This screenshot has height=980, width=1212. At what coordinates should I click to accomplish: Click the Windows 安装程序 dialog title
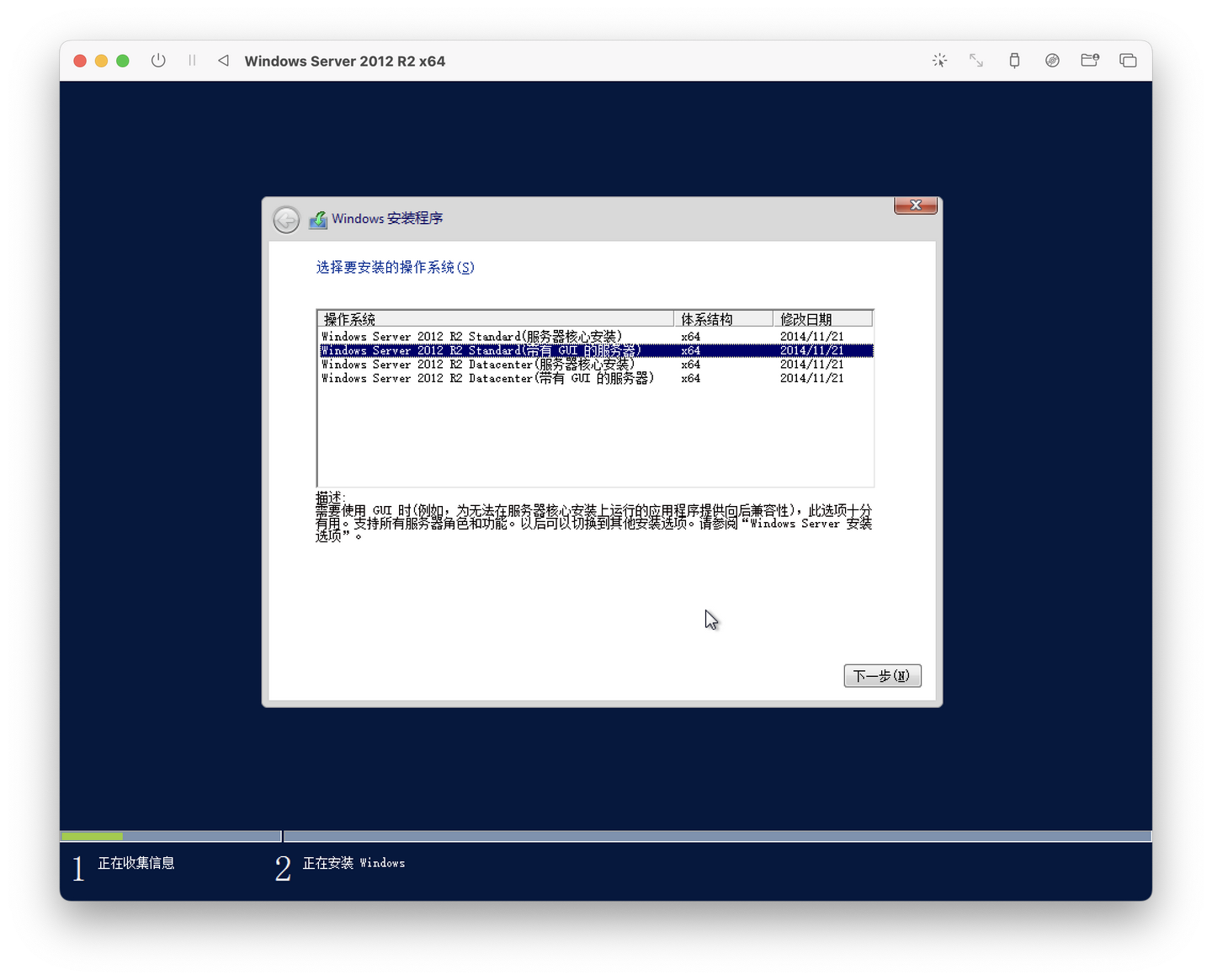coord(387,219)
